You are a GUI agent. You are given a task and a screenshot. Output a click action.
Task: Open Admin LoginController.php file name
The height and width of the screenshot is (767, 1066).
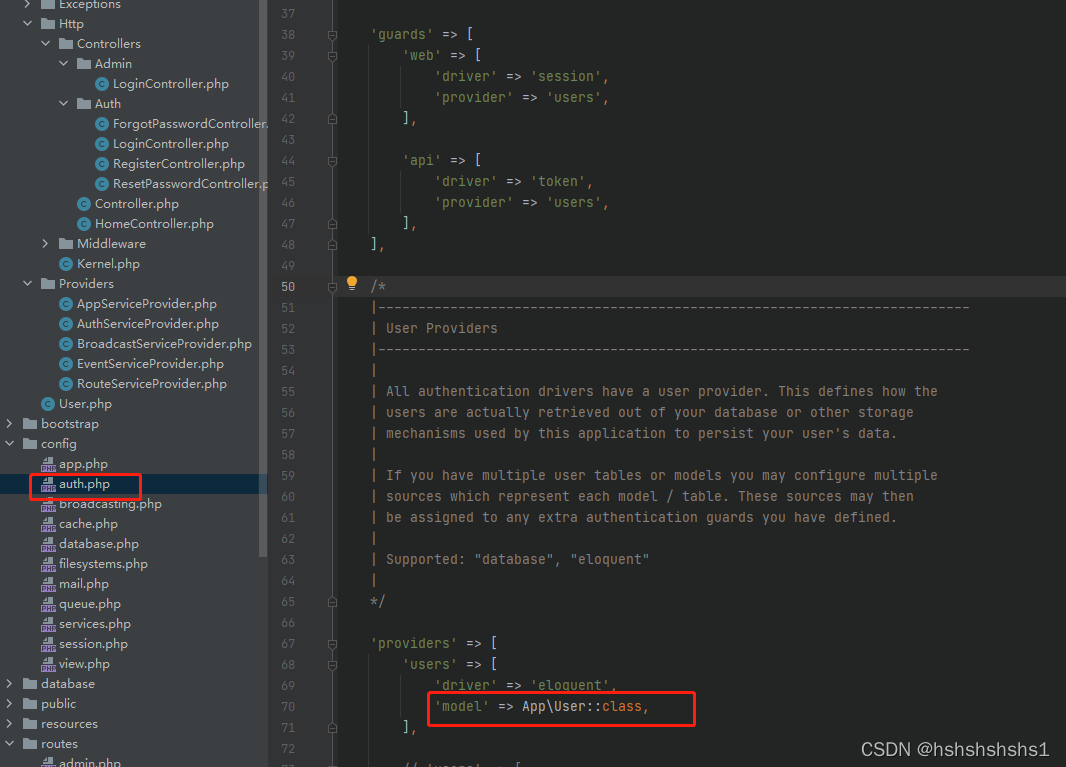[x=171, y=84]
